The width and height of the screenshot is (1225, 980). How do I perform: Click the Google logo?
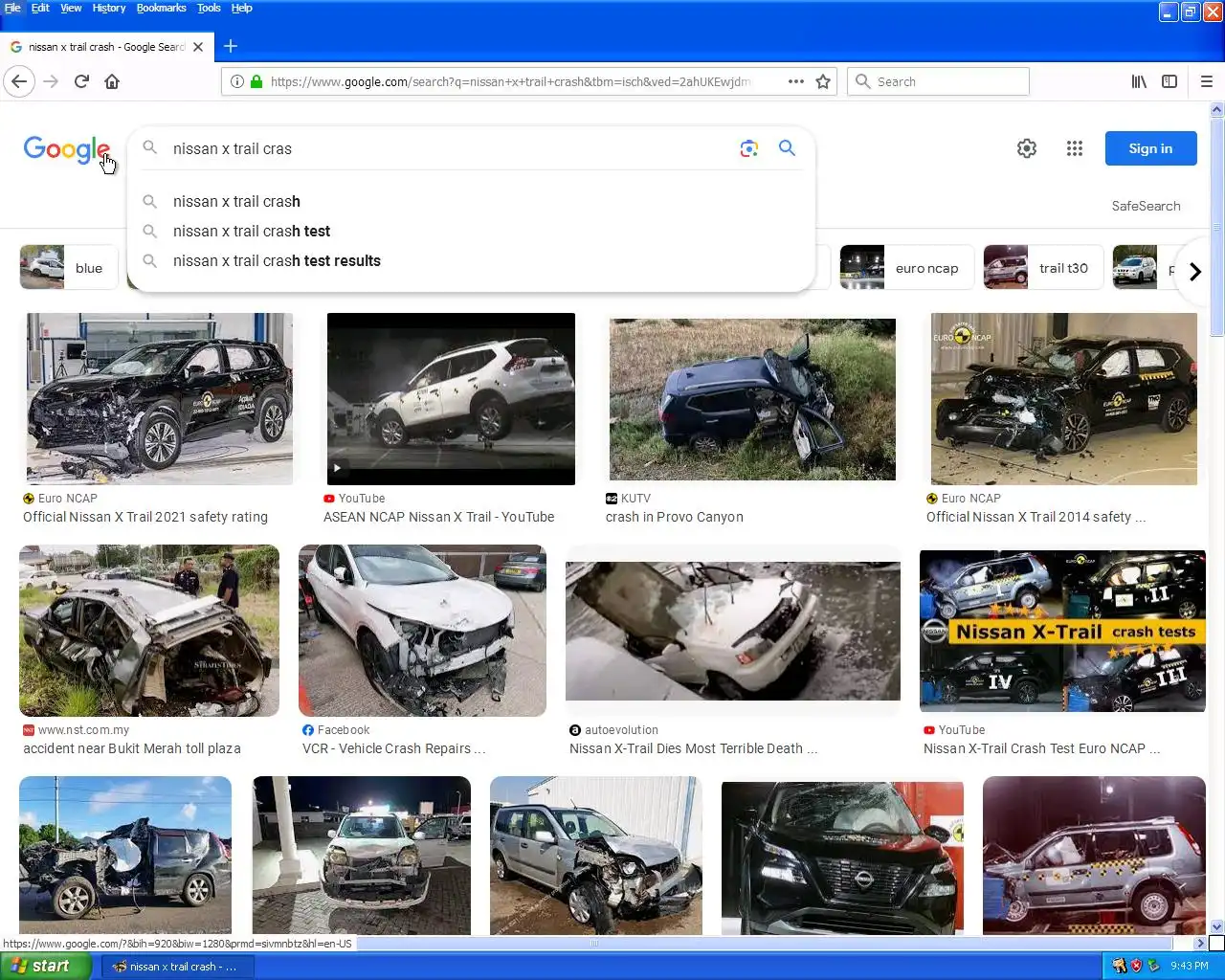67,149
